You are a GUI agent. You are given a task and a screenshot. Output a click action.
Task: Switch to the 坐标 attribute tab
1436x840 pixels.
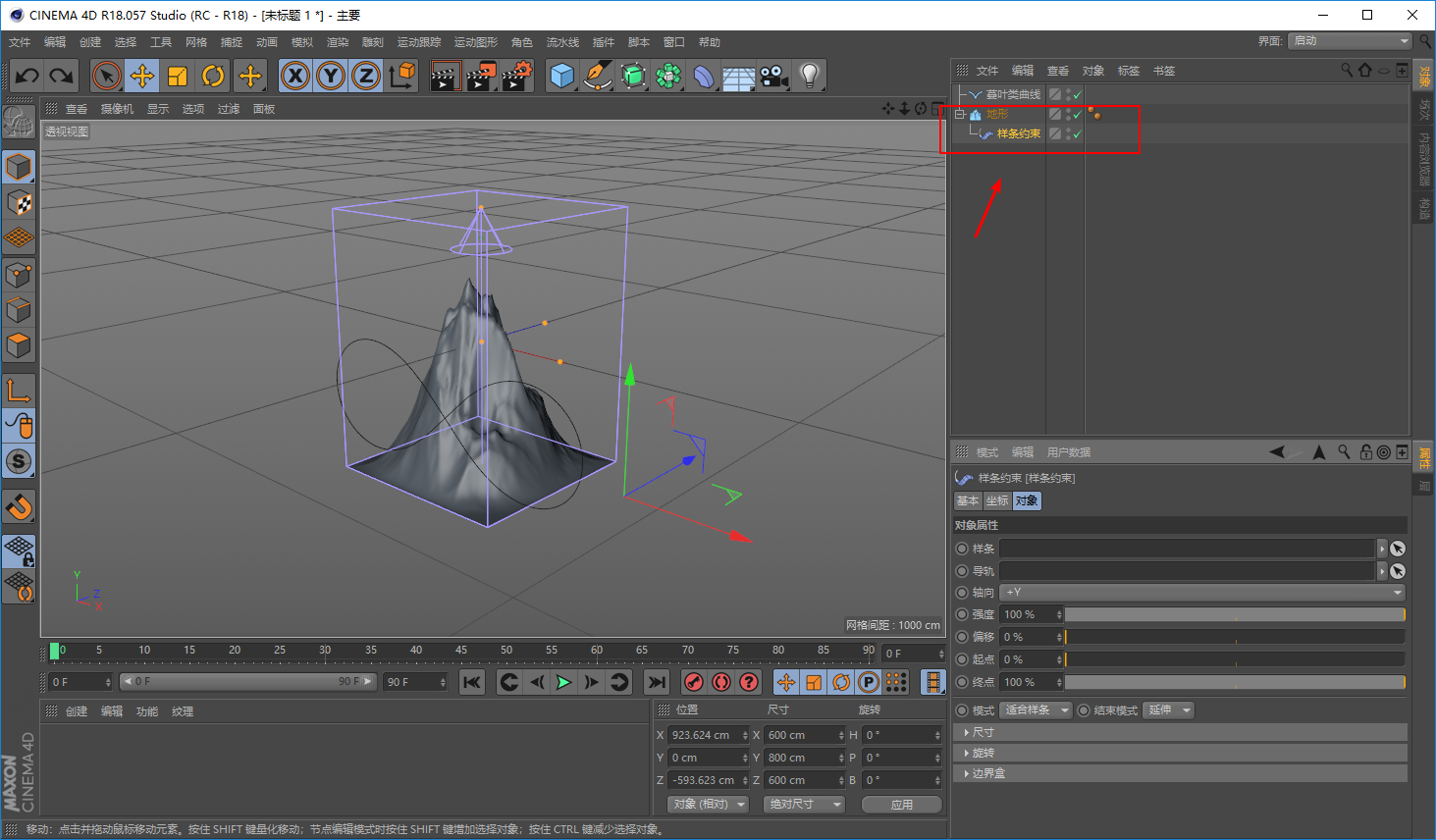point(997,500)
